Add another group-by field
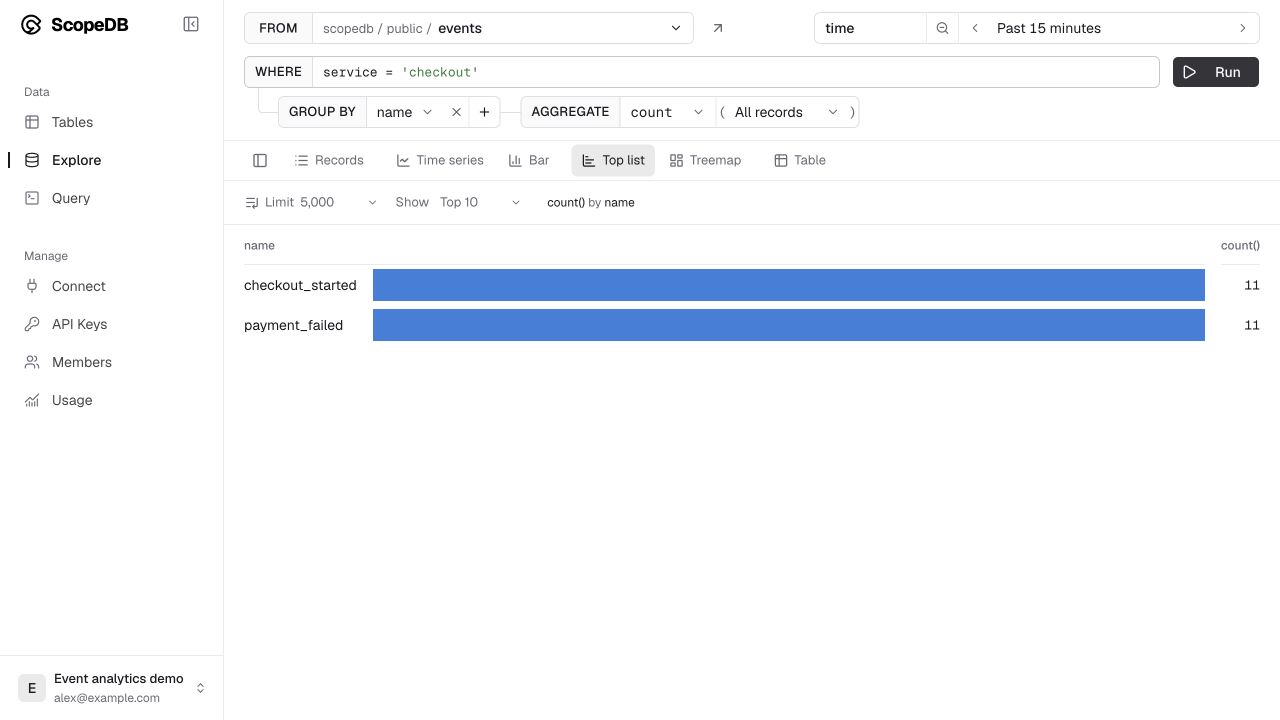 coord(484,112)
